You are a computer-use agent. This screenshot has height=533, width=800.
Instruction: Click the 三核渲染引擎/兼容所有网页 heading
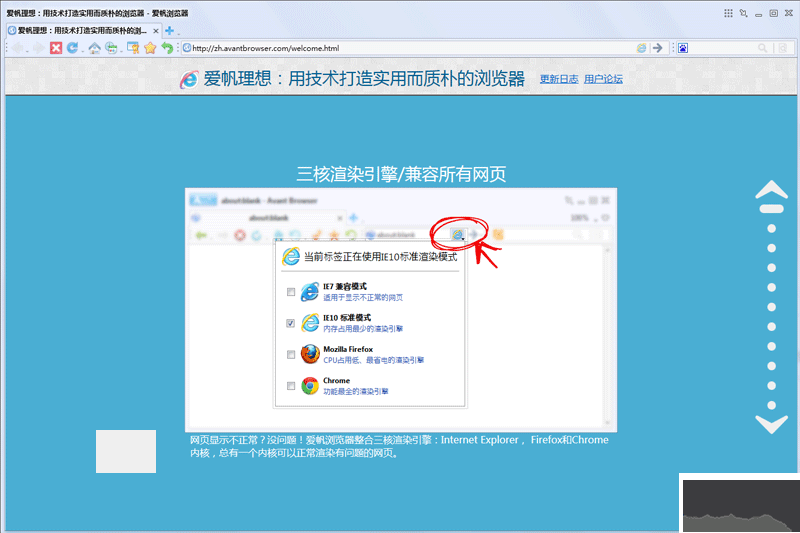pyautogui.click(x=401, y=174)
